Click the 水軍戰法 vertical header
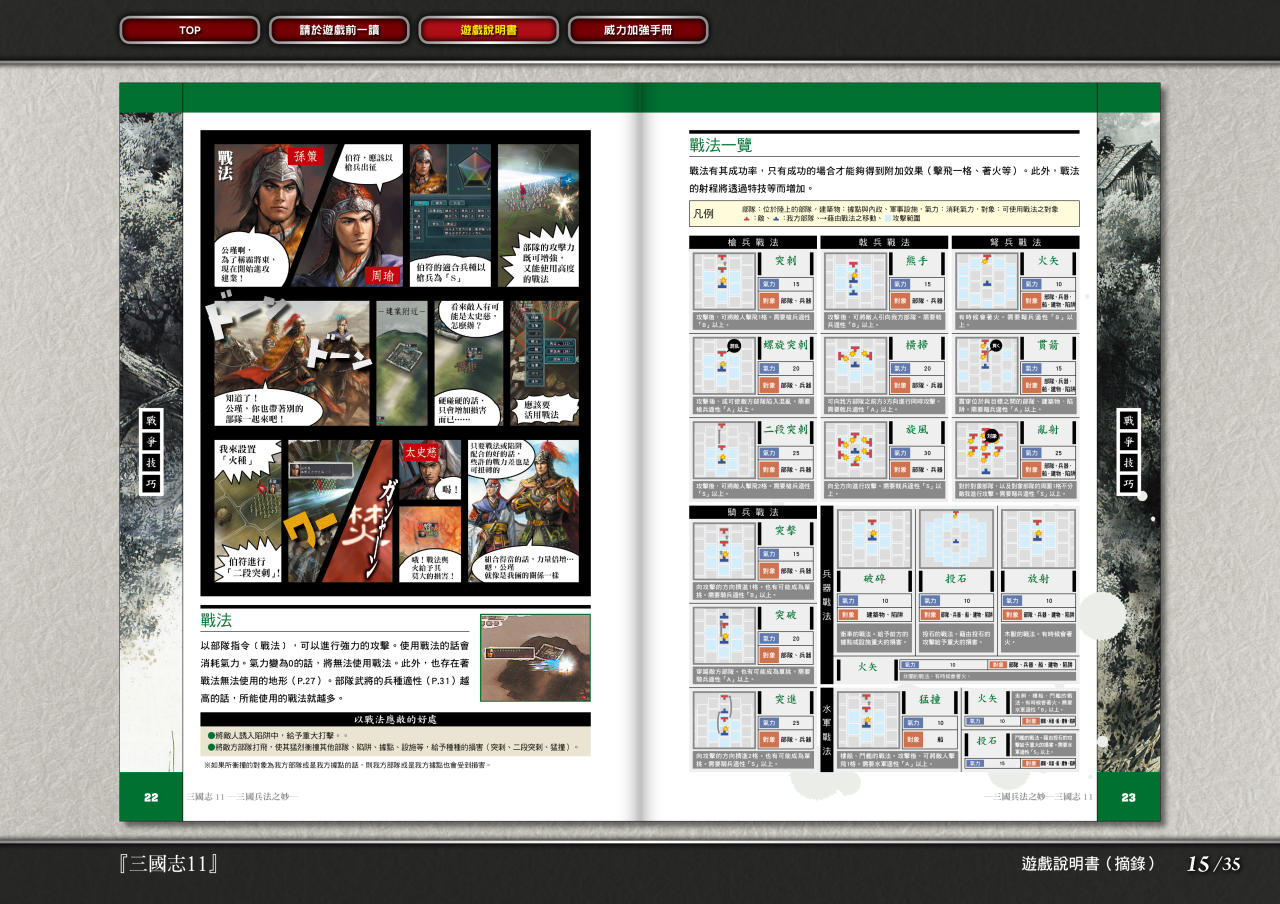 point(826,730)
